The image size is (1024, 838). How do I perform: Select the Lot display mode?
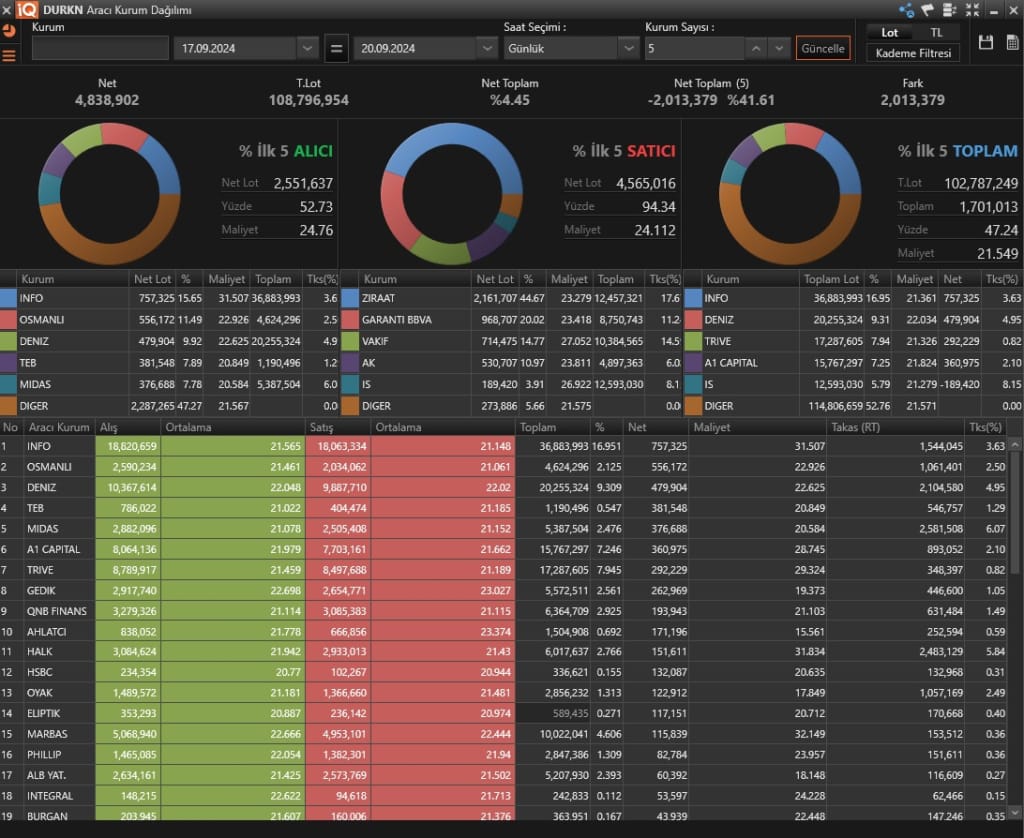[x=889, y=33]
